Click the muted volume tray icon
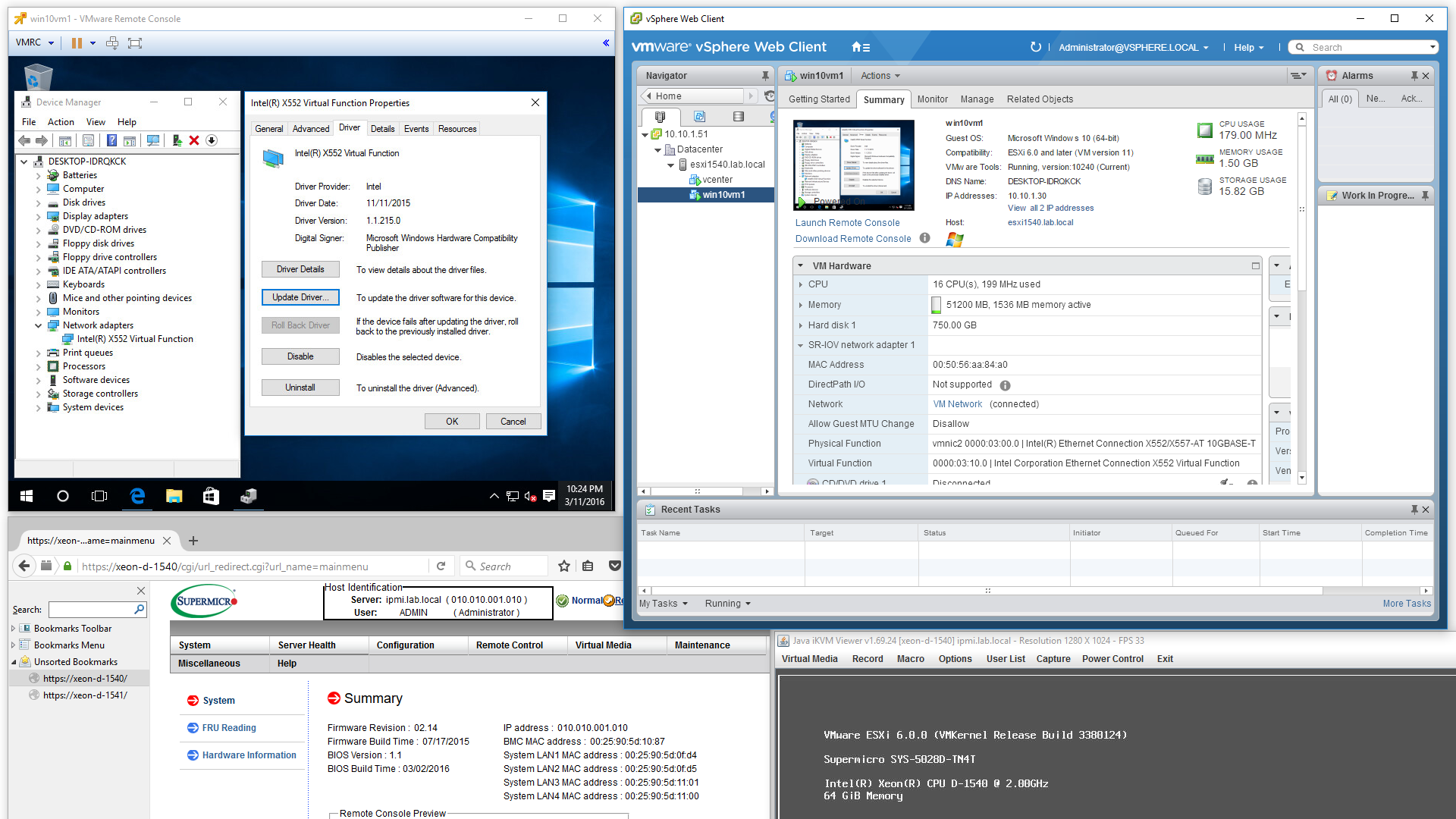The height and width of the screenshot is (819, 1456). pyautogui.click(x=531, y=496)
